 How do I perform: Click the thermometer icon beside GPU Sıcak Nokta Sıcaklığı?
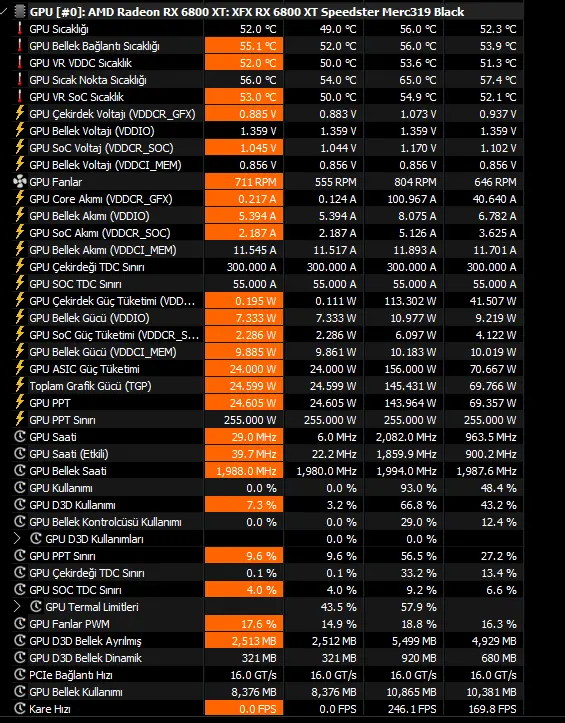click(19, 80)
